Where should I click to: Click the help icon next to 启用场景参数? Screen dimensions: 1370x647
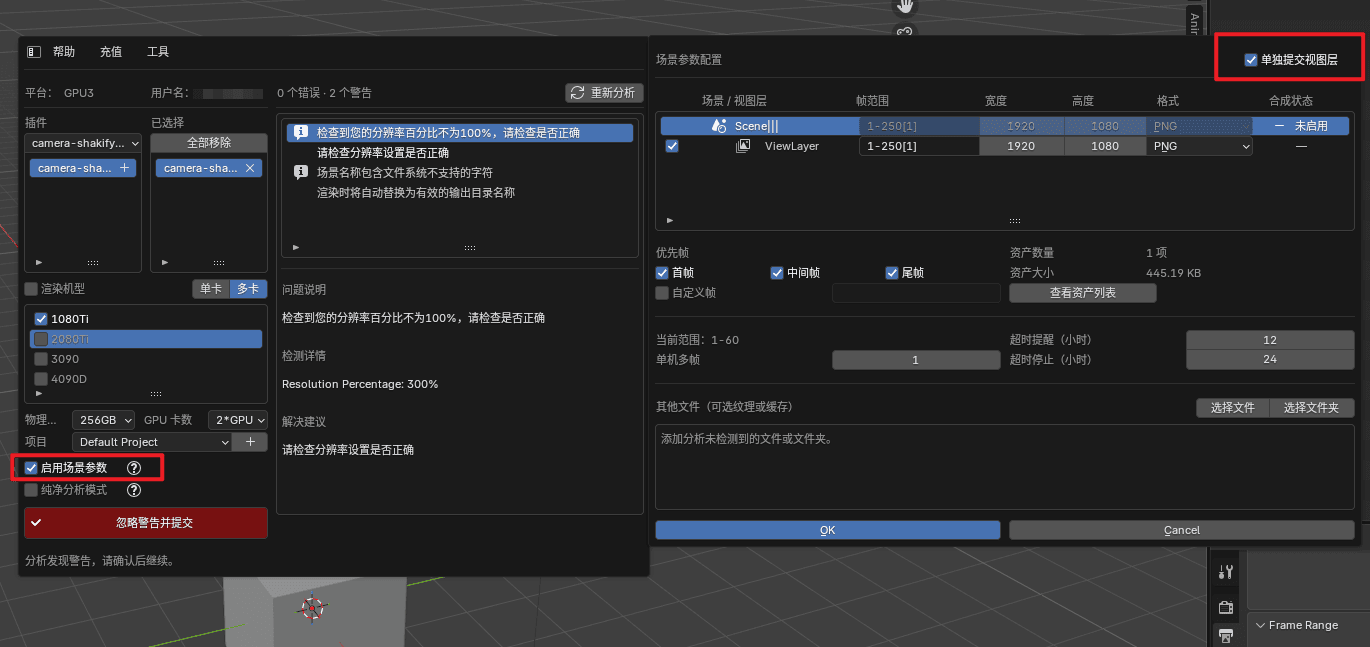pos(134,468)
